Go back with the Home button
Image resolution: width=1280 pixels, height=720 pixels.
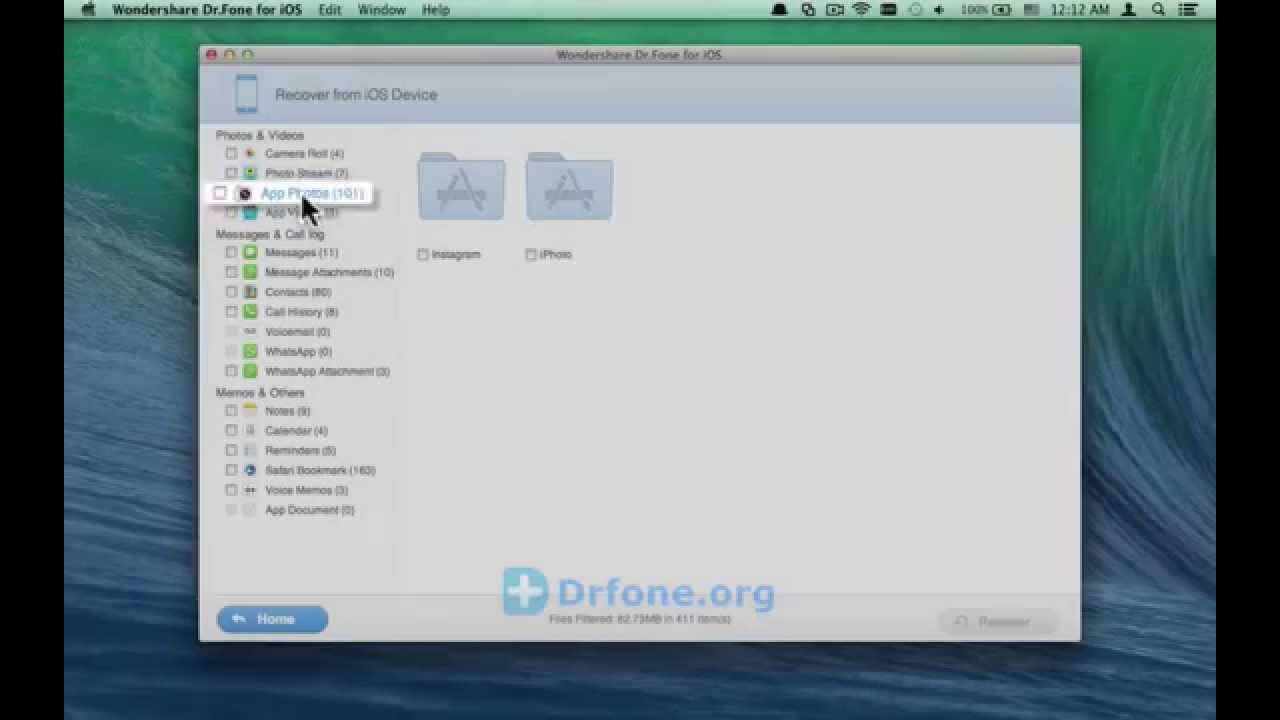point(272,619)
